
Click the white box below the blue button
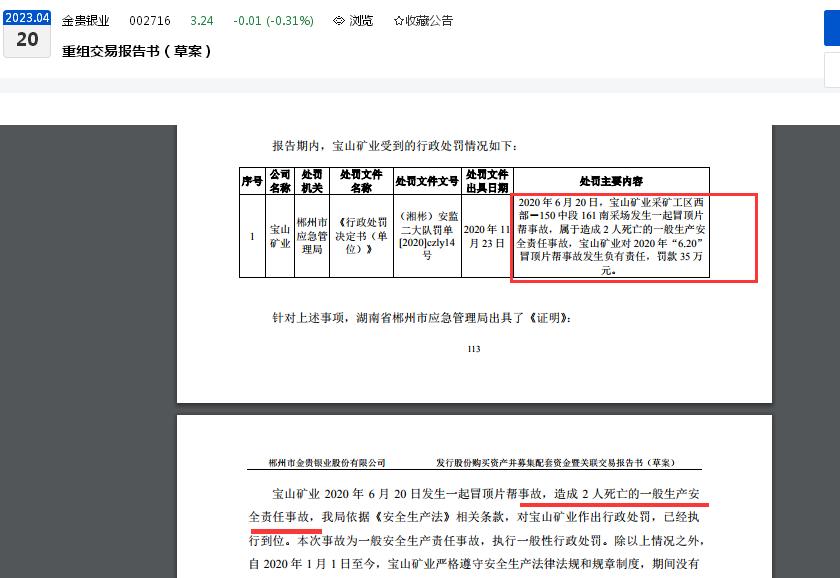click(x=832, y=70)
